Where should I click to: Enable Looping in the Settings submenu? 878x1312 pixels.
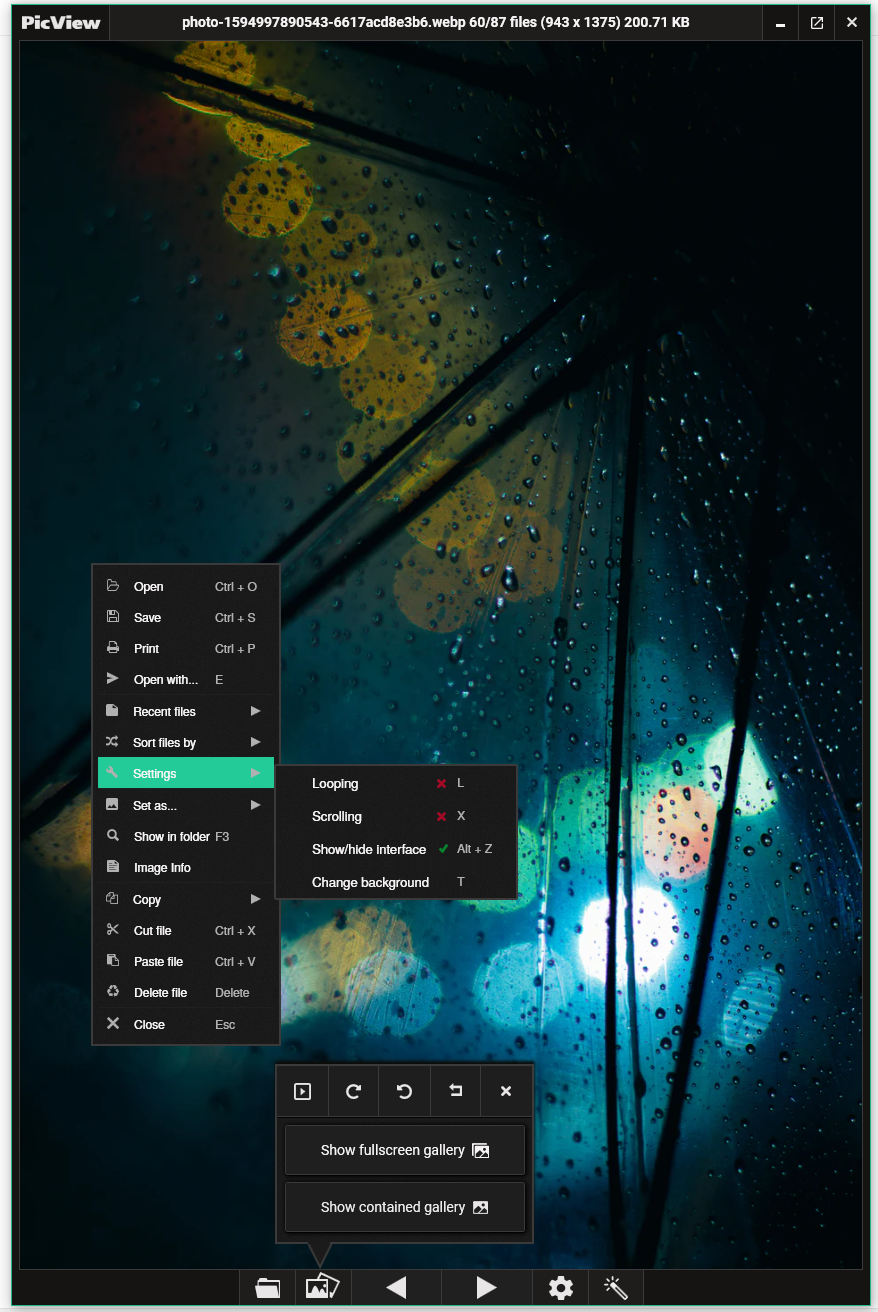tap(336, 783)
